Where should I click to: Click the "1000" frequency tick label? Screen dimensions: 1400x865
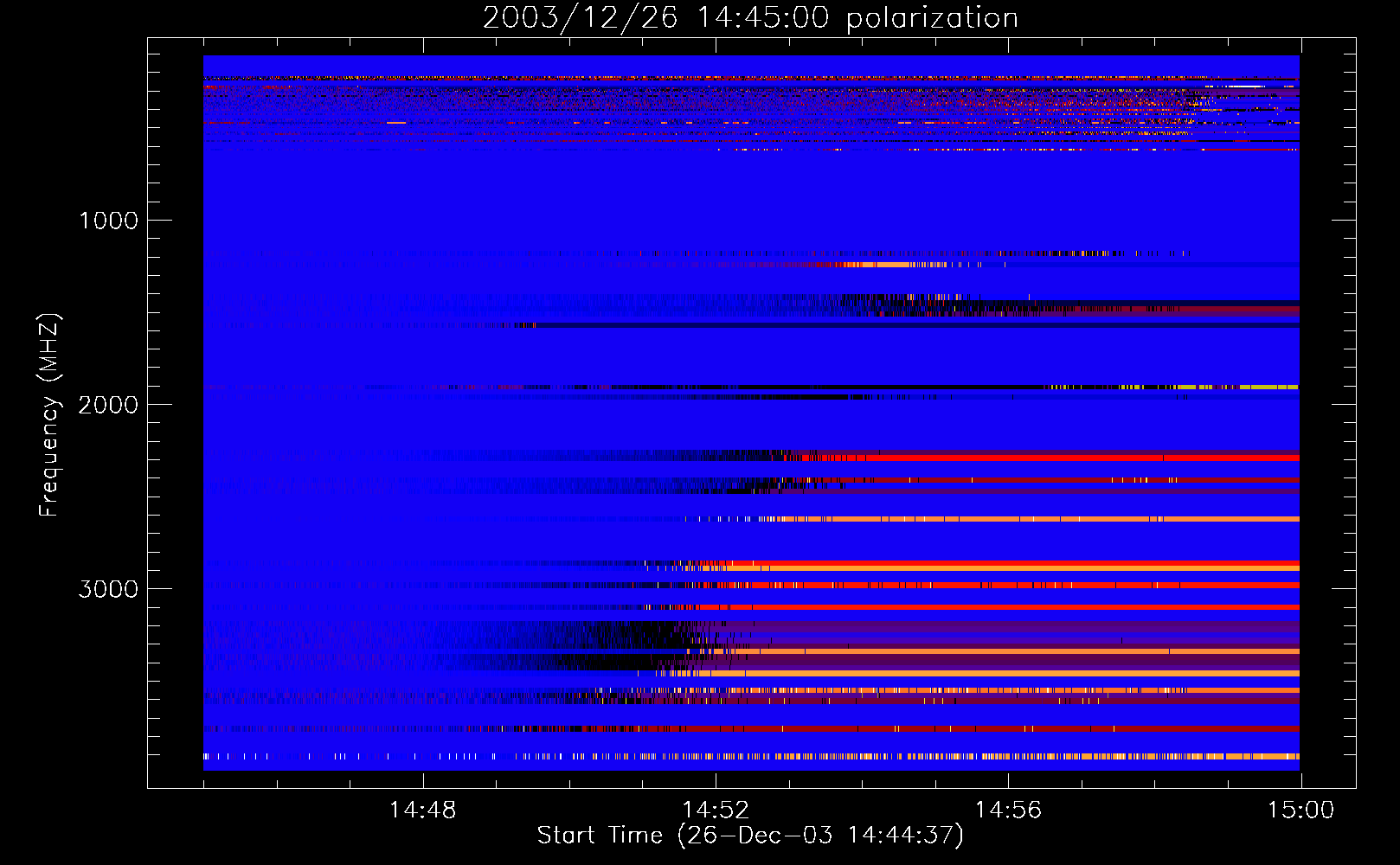108,221
